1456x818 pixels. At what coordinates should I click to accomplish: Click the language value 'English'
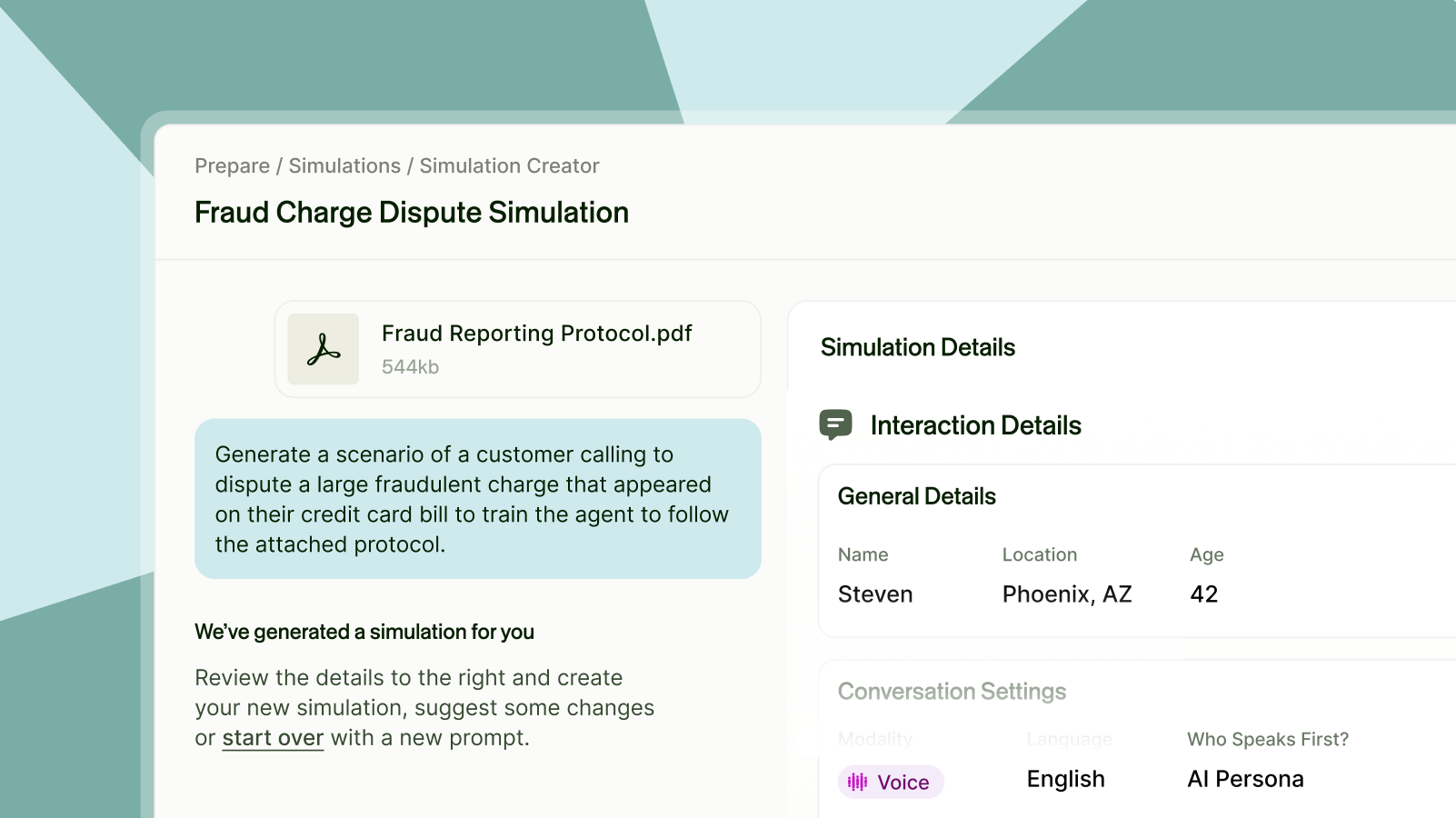pos(1066,779)
